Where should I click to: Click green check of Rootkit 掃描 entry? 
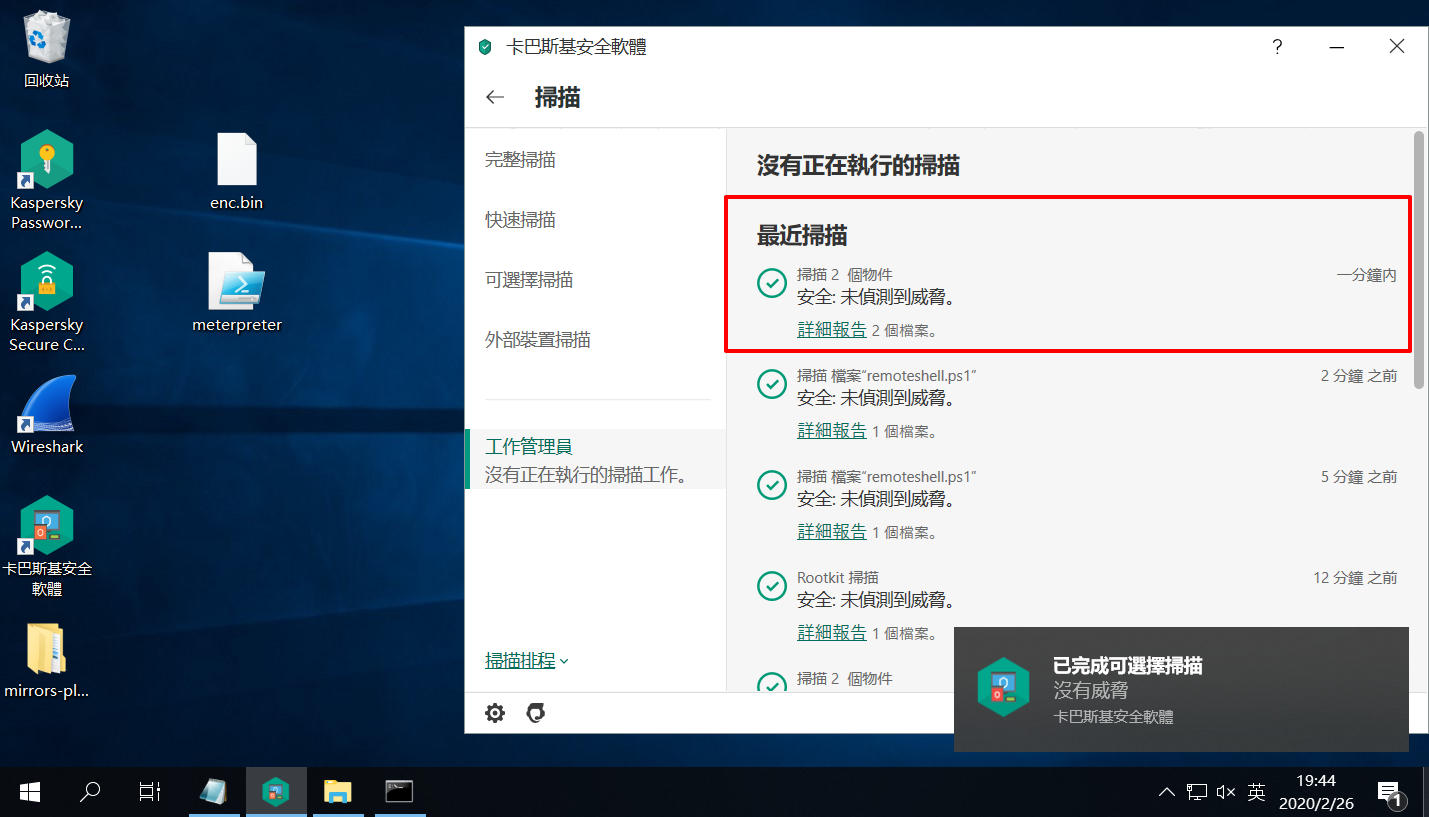[771, 586]
